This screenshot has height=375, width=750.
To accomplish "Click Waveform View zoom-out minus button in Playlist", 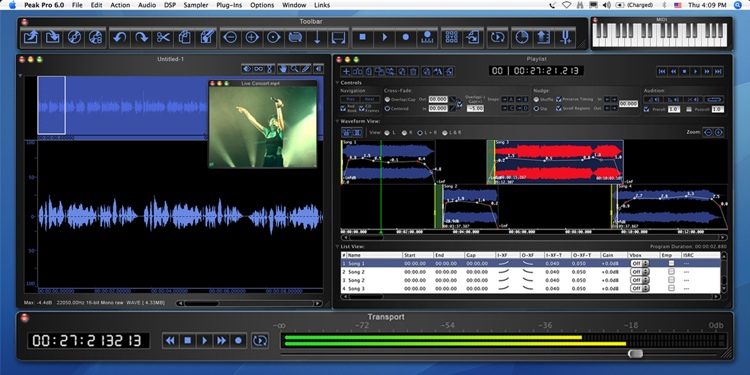I will coord(708,132).
